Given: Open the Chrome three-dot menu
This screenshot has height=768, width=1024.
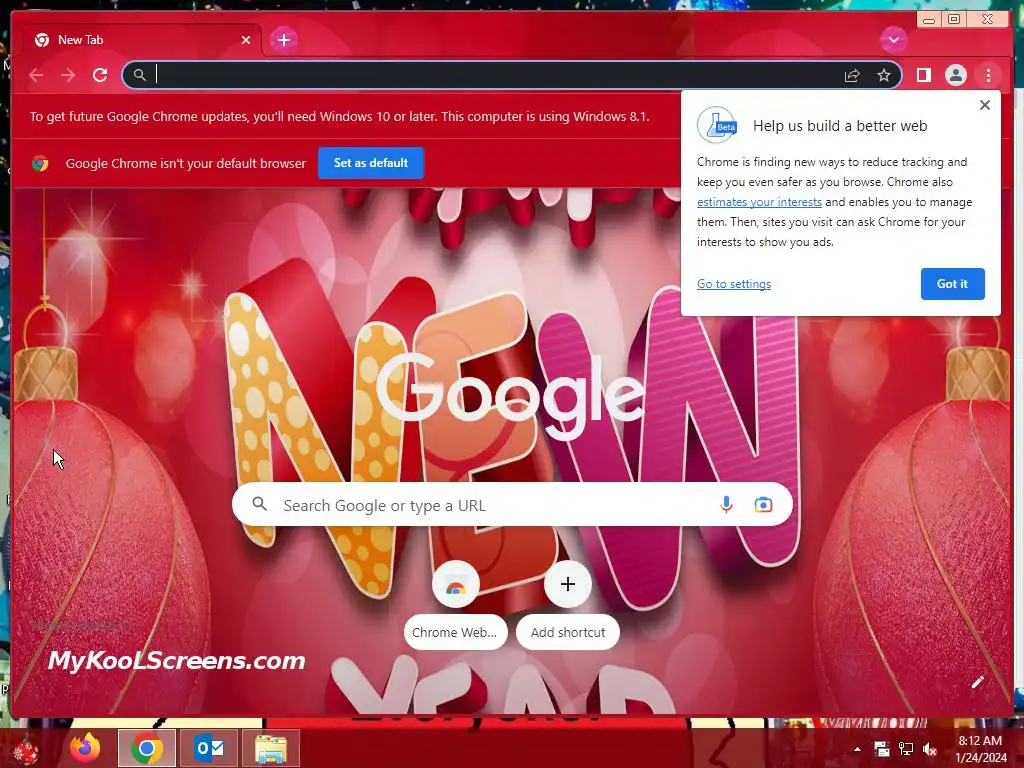Looking at the screenshot, I should [x=988, y=75].
